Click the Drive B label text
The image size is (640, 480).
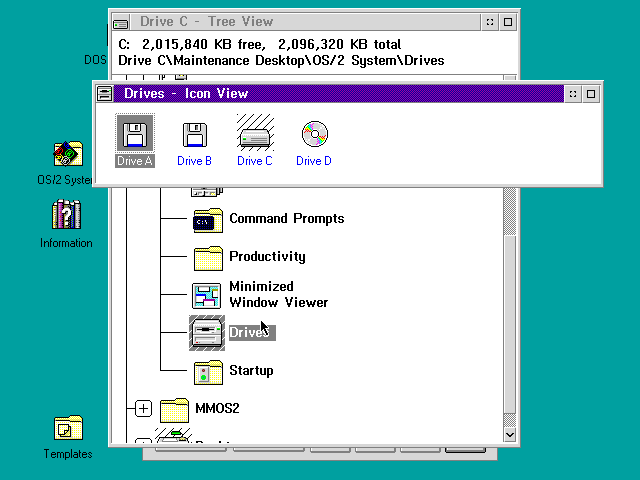[194, 161]
